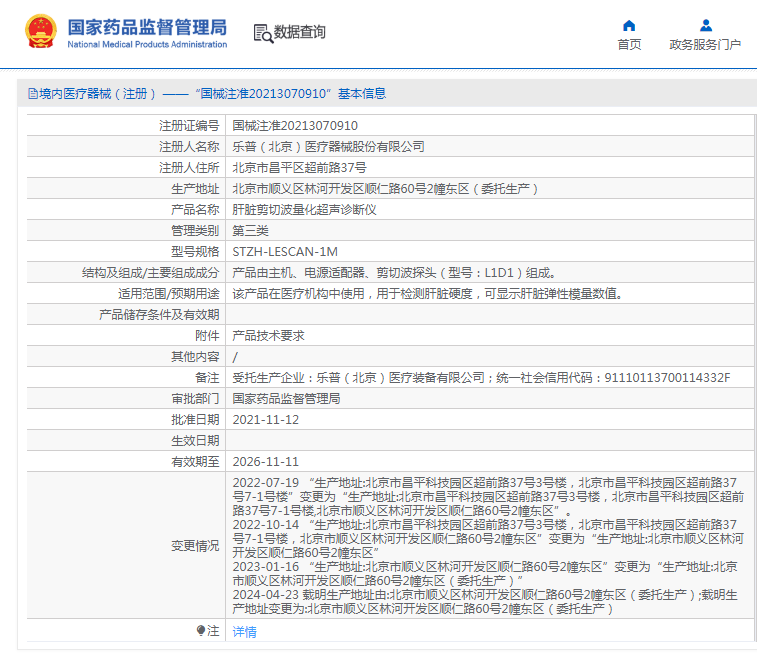Click the 其他内容 row label

(x=195, y=357)
